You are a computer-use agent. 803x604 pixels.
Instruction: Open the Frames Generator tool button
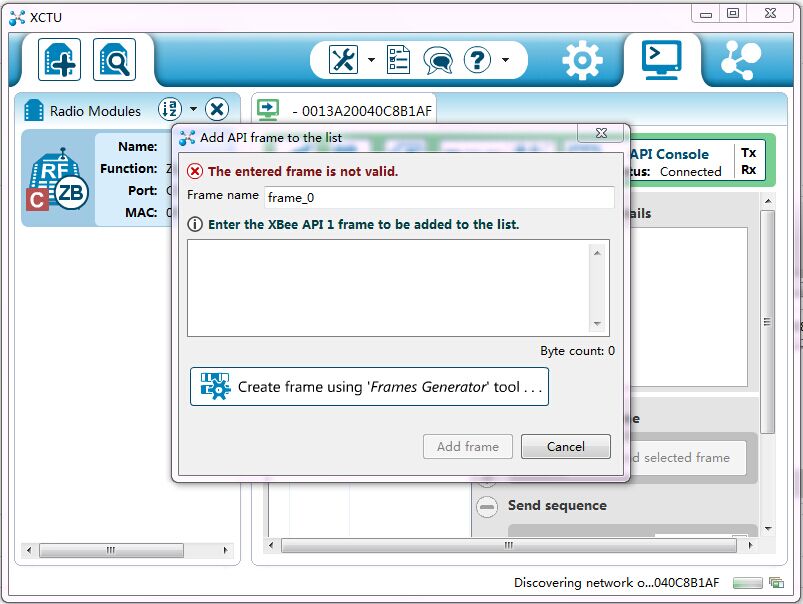369,387
